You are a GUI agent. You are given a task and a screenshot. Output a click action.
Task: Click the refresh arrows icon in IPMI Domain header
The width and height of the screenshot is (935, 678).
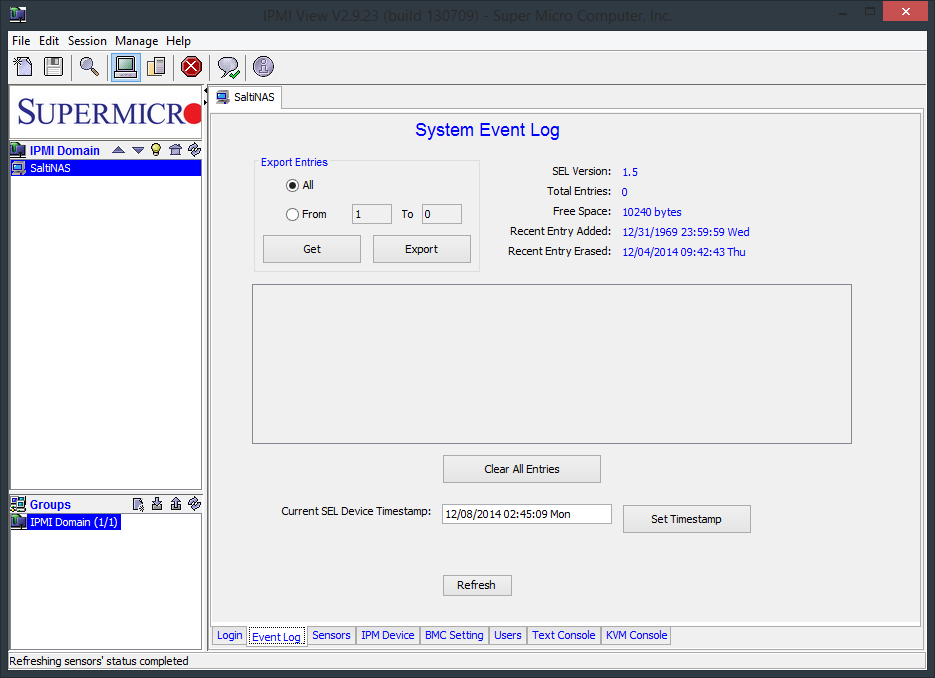point(194,150)
